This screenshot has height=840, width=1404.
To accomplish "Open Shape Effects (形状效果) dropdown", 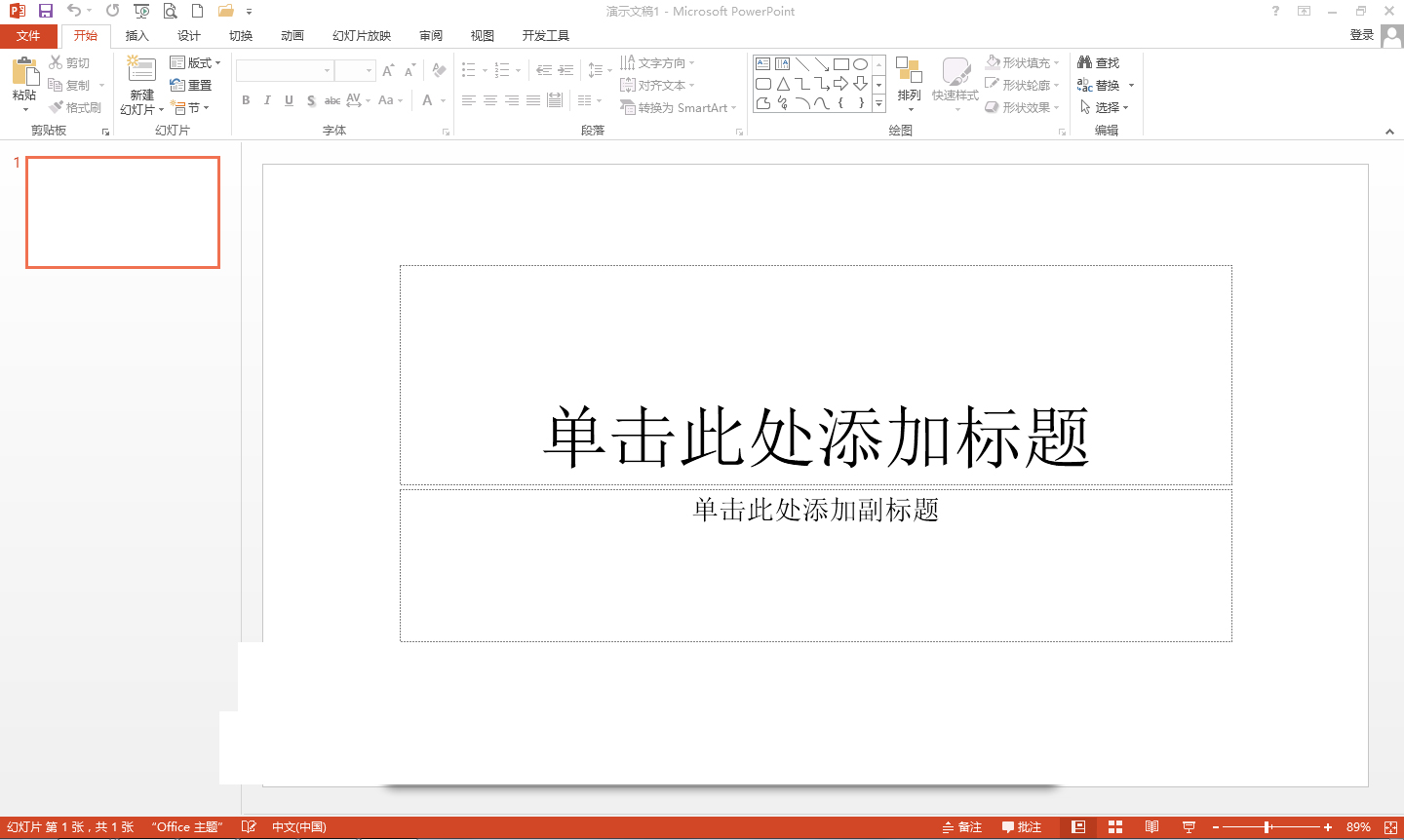I will [x=1022, y=107].
